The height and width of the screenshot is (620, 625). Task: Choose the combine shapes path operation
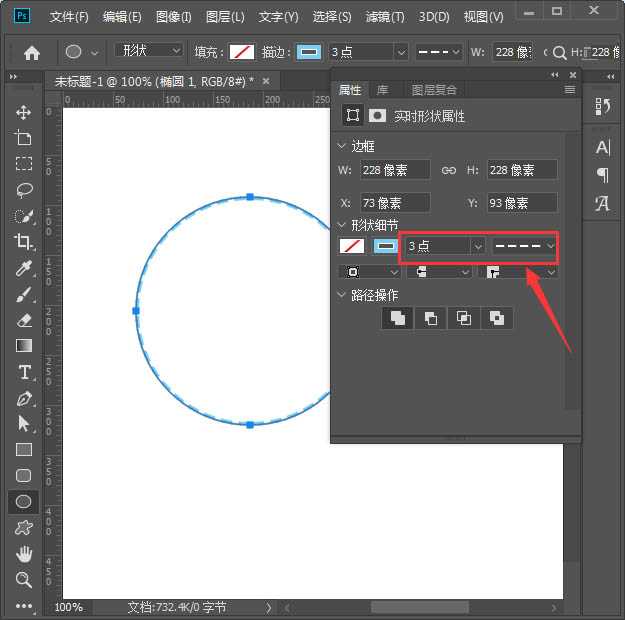pos(397,318)
